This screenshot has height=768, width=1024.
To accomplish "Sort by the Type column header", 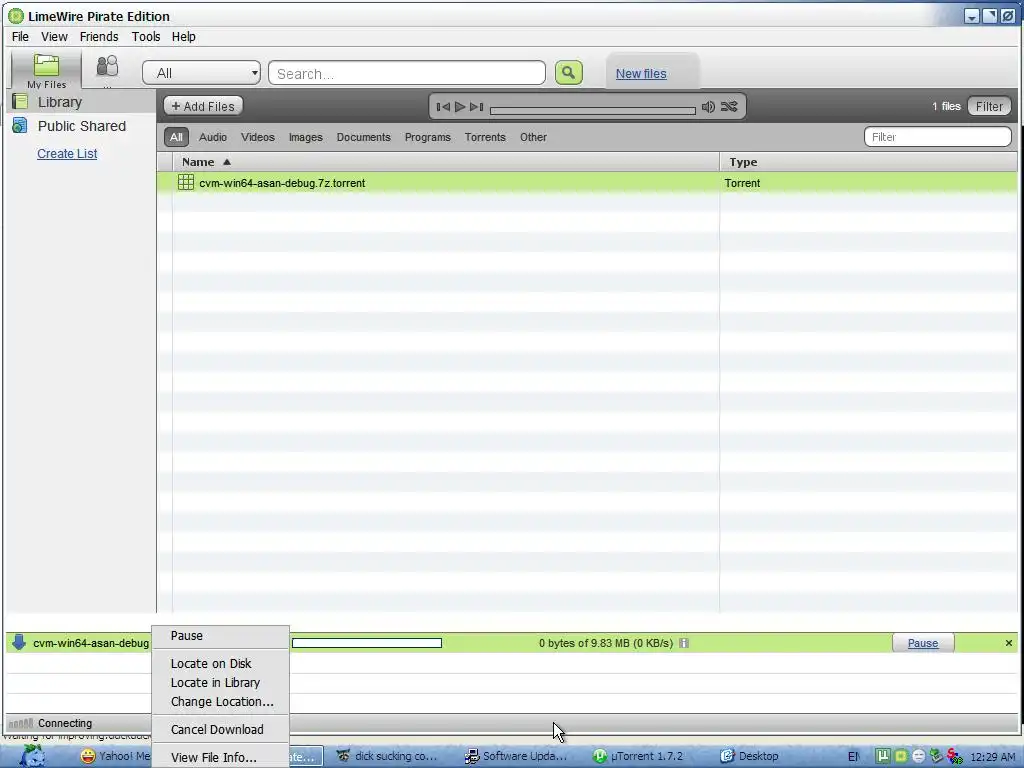I will pos(868,162).
